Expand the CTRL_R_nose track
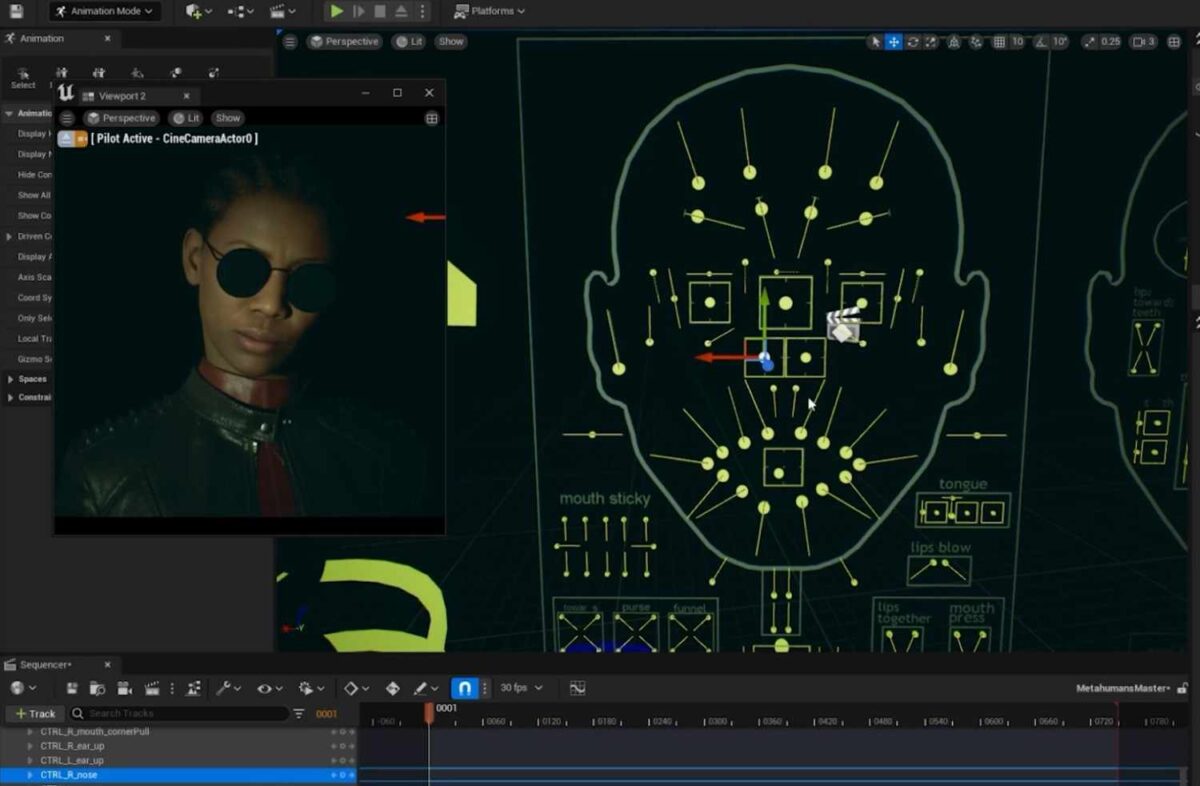Screen dimensions: 1200x786 [30, 773]
